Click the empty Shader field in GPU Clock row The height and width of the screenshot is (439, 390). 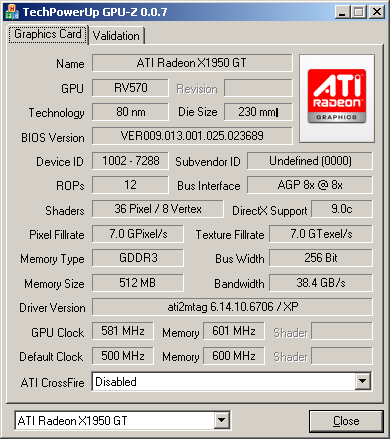[342, 331]
